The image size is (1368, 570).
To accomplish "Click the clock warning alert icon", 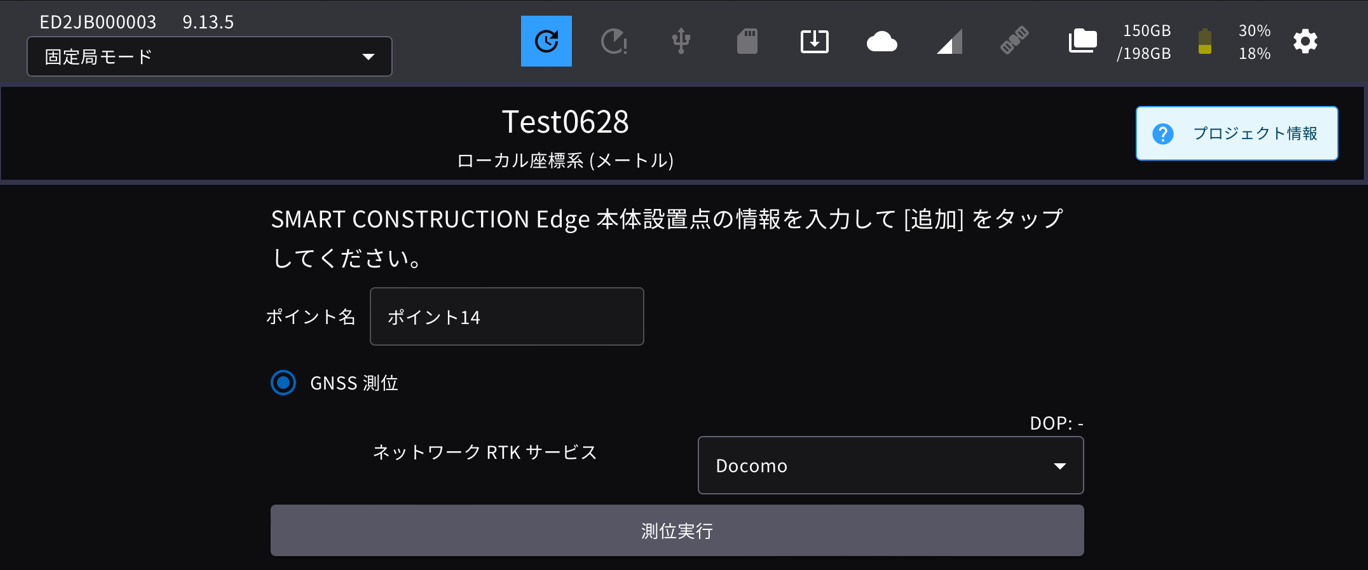I will pos(613,41).
